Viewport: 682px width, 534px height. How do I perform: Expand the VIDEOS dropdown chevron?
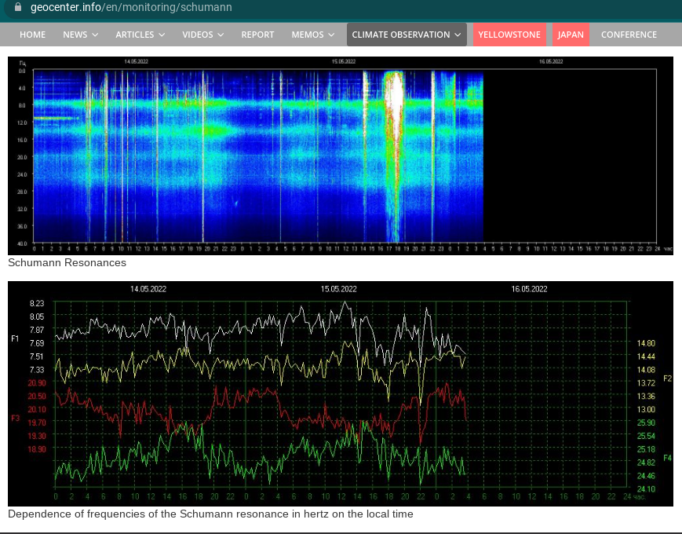[221, 35]
